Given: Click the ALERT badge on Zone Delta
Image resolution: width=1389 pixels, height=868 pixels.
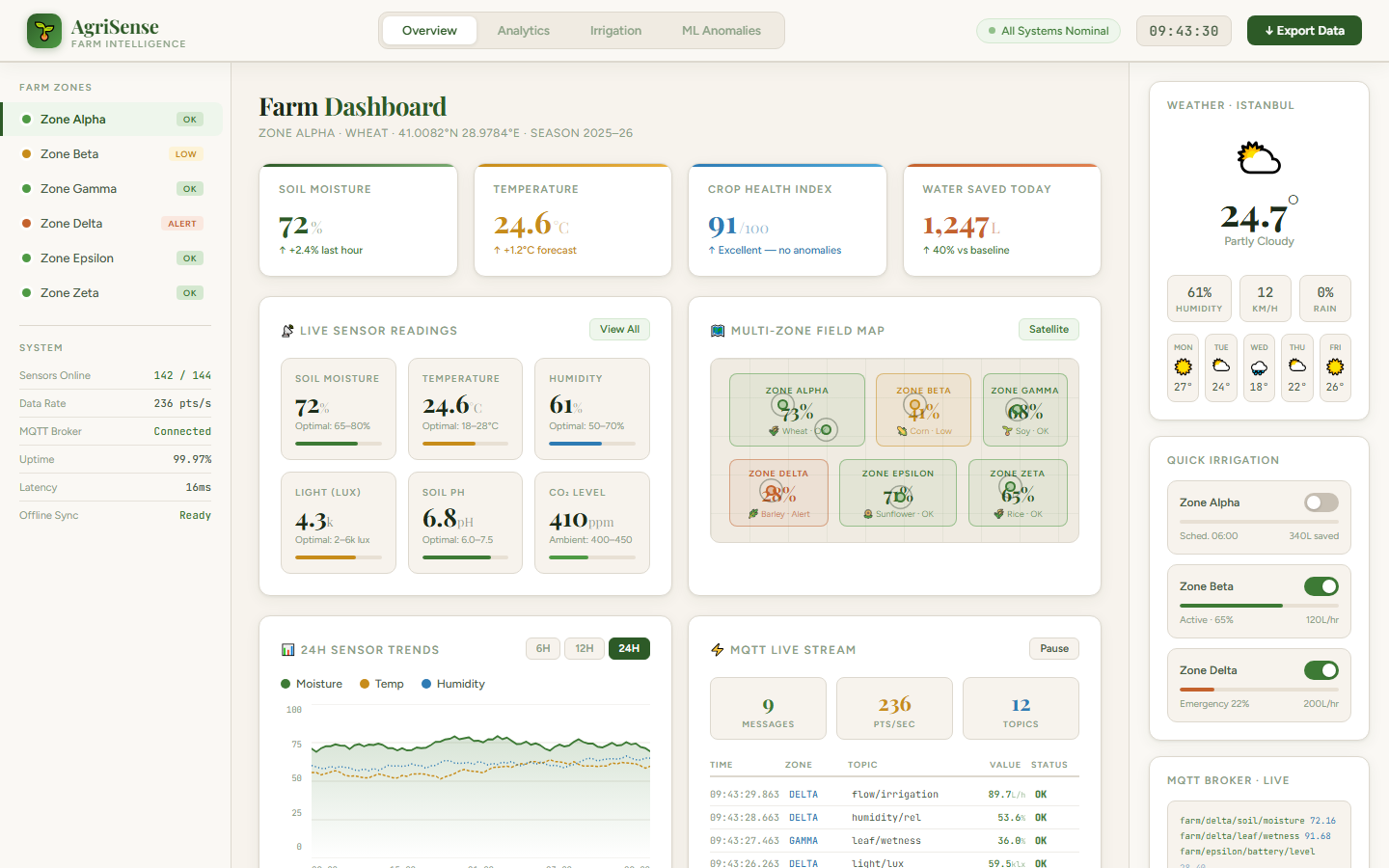Looking at the screenshot, I should (182, 224).
